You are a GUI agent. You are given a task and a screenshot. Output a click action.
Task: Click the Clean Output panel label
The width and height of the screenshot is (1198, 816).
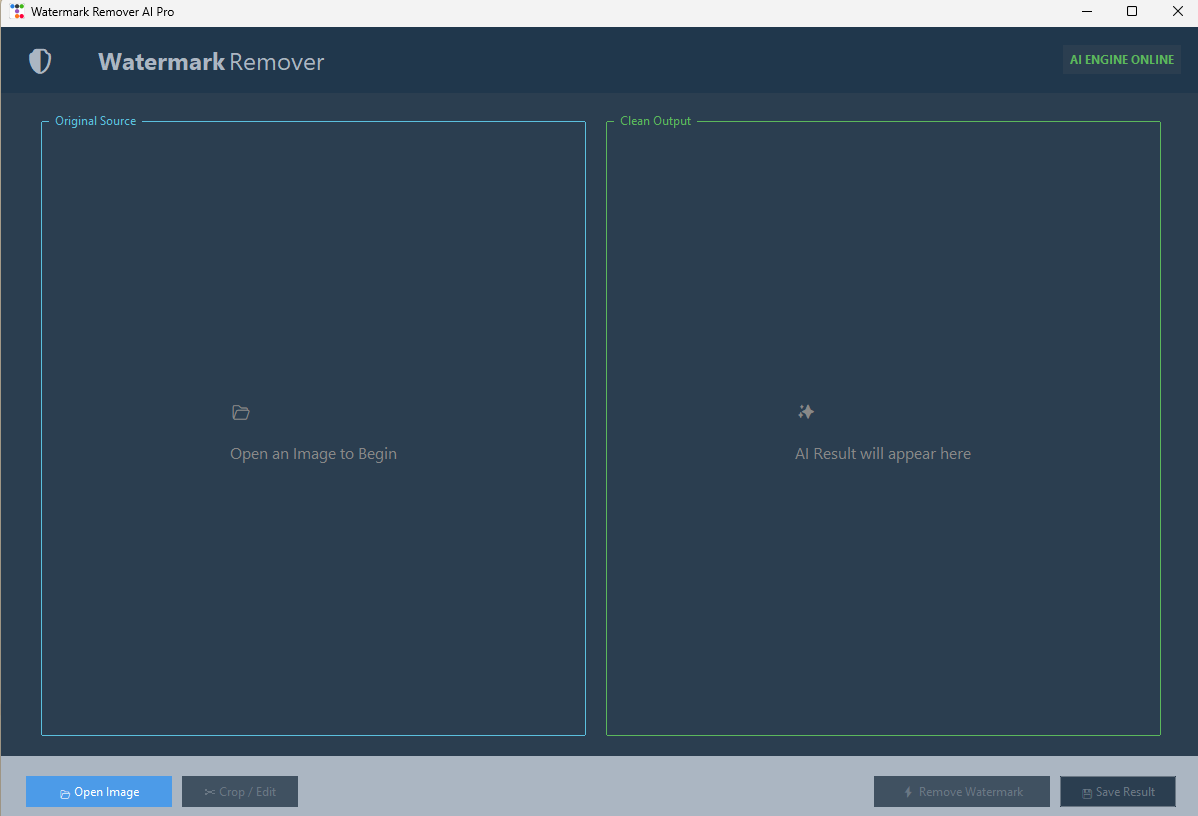click(x=655, y=121)
